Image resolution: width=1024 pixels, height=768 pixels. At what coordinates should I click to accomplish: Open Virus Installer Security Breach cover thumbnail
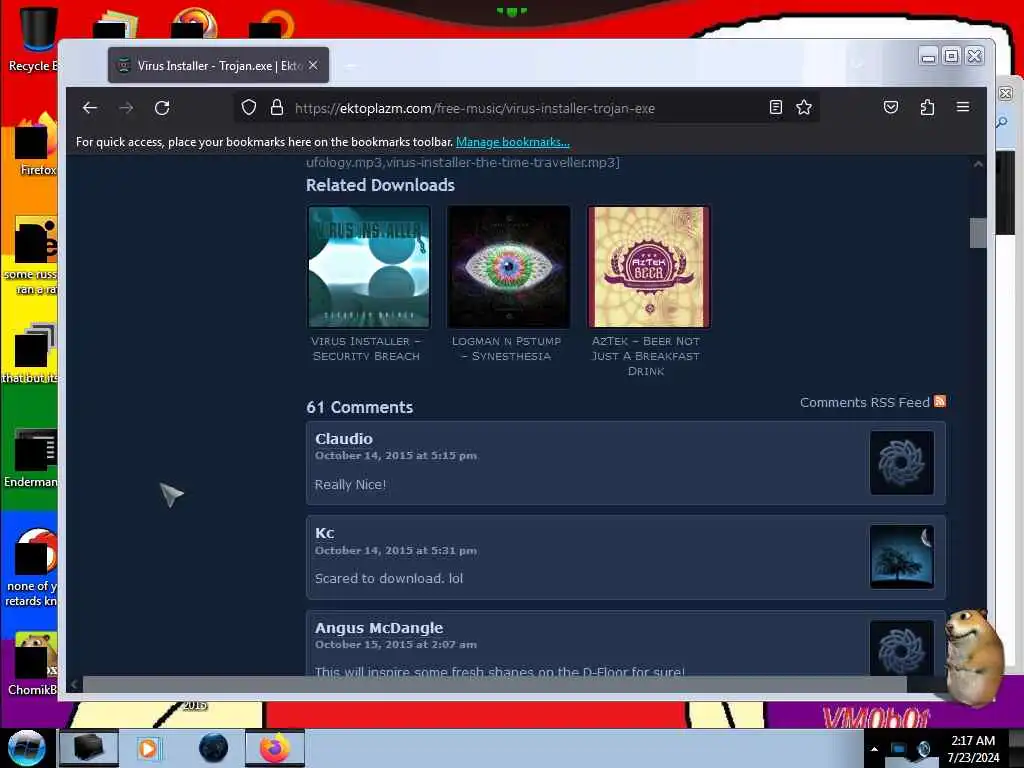(369, 267)
